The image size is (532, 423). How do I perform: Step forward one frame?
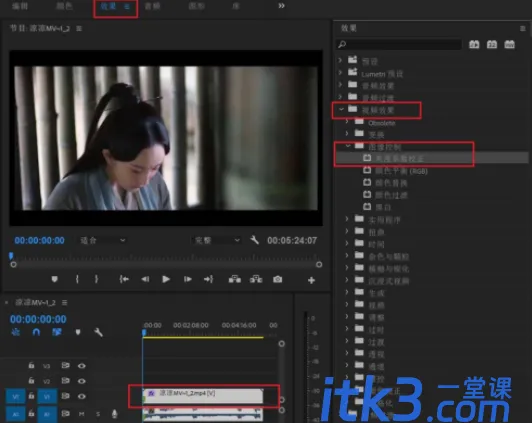click(x=188, y=279)
